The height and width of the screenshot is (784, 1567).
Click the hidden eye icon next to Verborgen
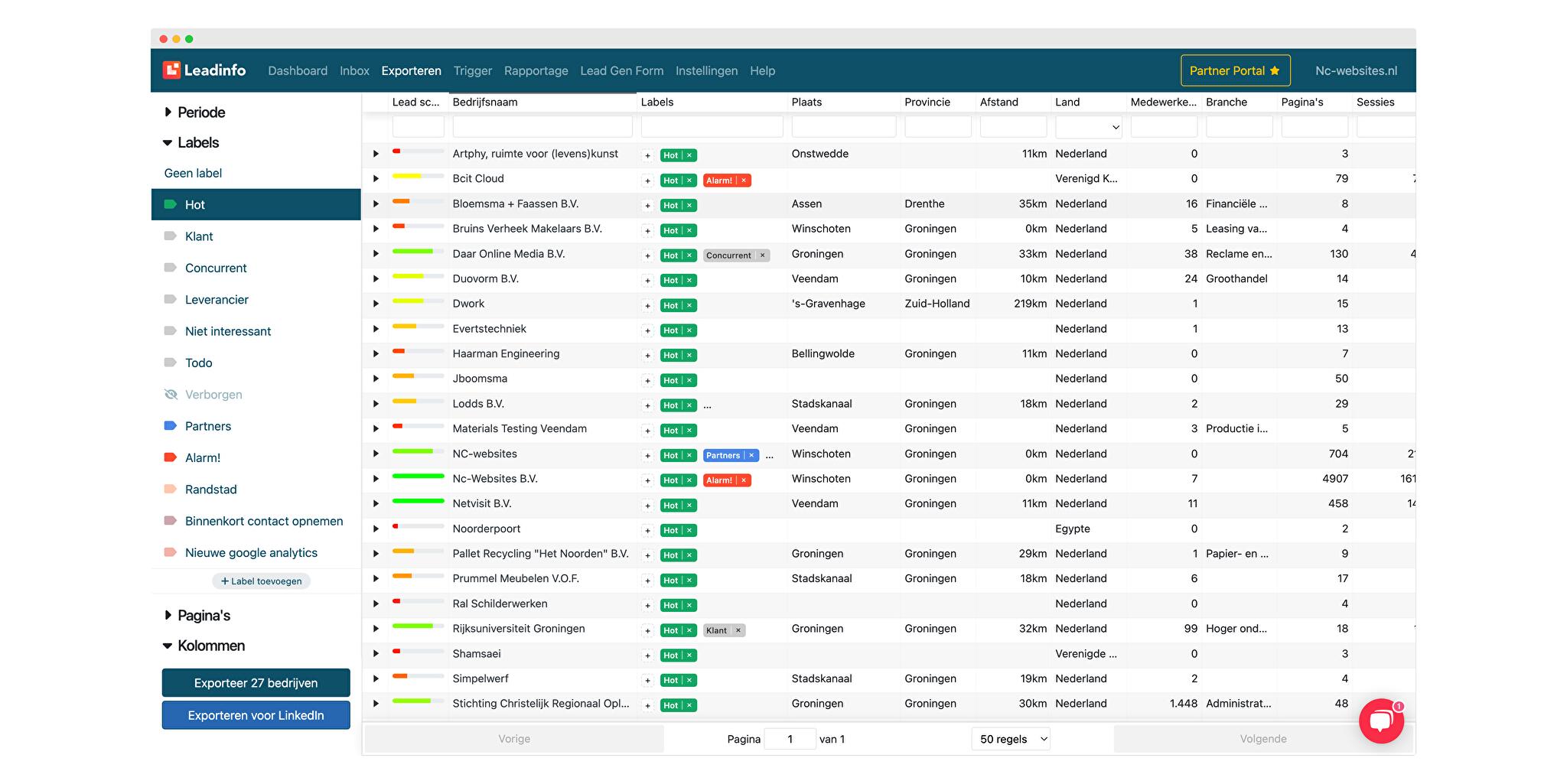(x=171, y=395)
